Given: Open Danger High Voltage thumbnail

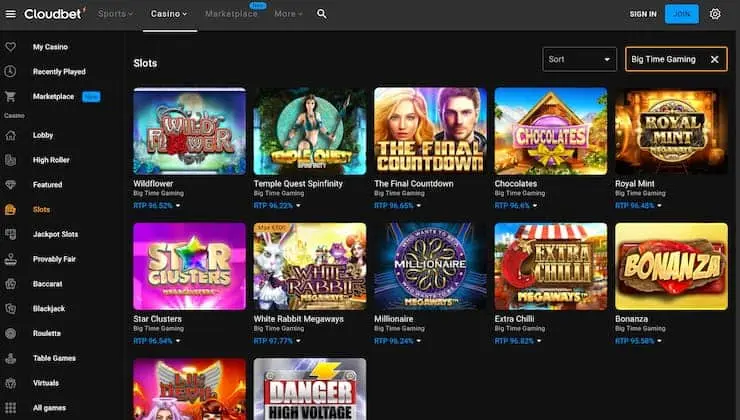Looking at the screenshot, I should pyautogui.click(x=310, y=389).
